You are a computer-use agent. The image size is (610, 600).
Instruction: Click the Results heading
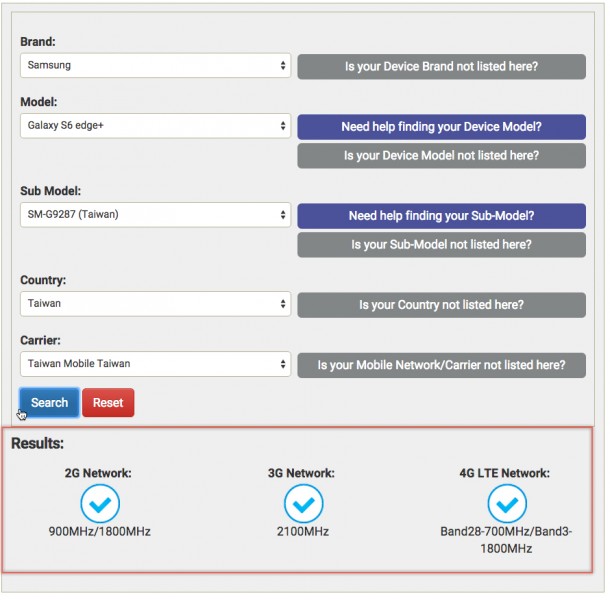(38, 443)
